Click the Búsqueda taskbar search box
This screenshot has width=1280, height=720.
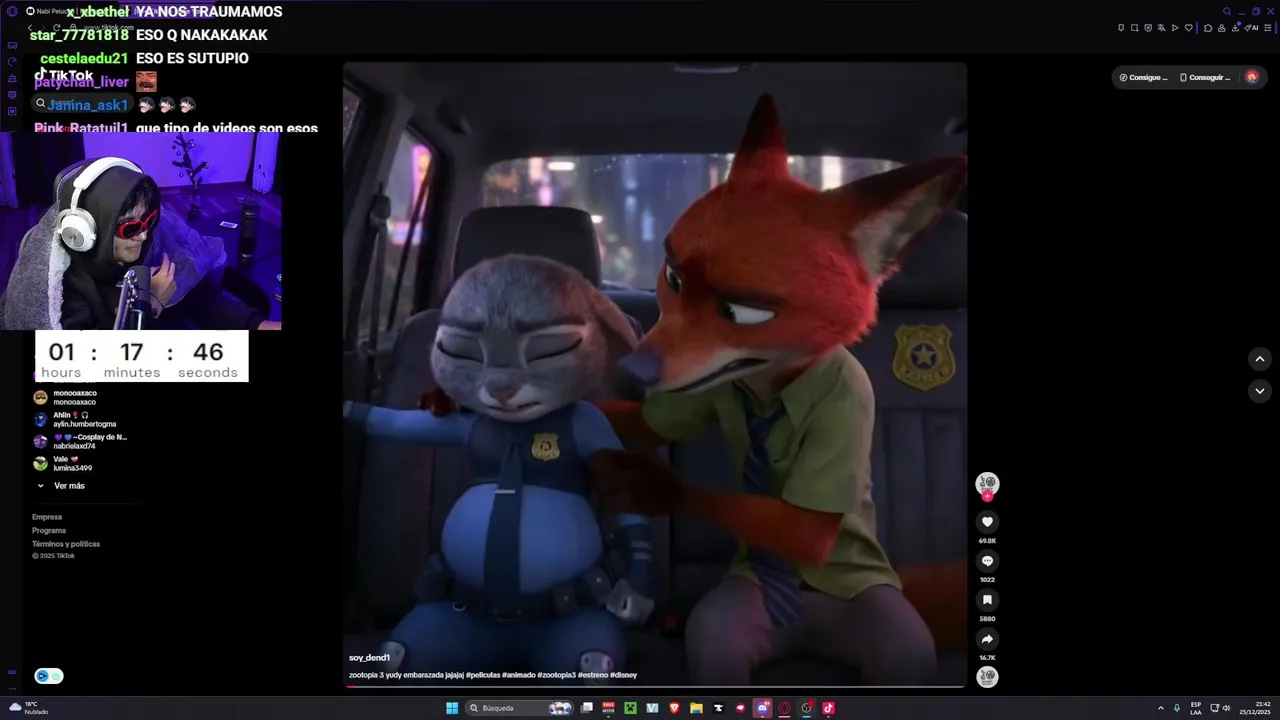click(x=519, y=708)
